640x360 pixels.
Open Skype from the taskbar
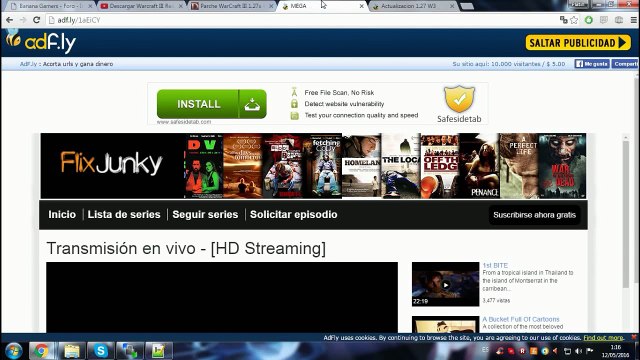(x=100, y=351)
